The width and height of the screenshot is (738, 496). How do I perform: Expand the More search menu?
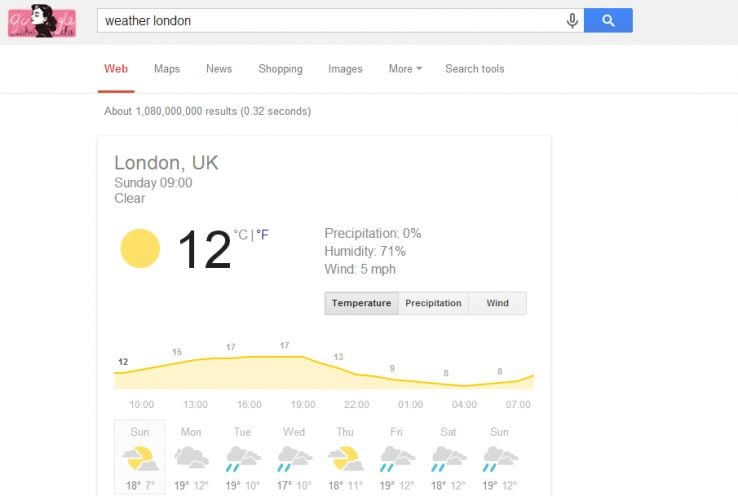[x=405, y=69]
